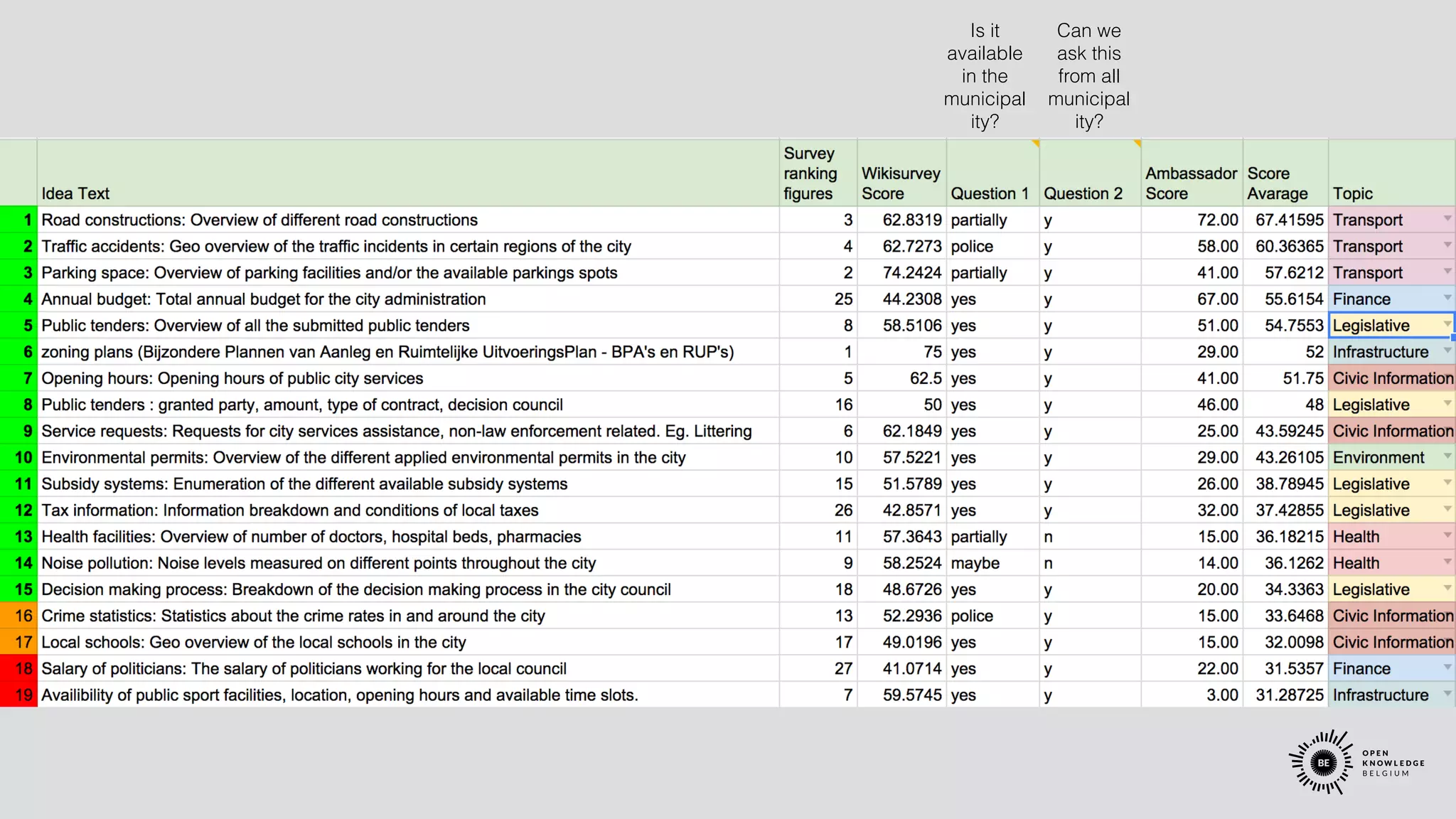Select green row number 1 cell
The height and width of the screenshot is (819, 1456).
click(x=19, y=220)
